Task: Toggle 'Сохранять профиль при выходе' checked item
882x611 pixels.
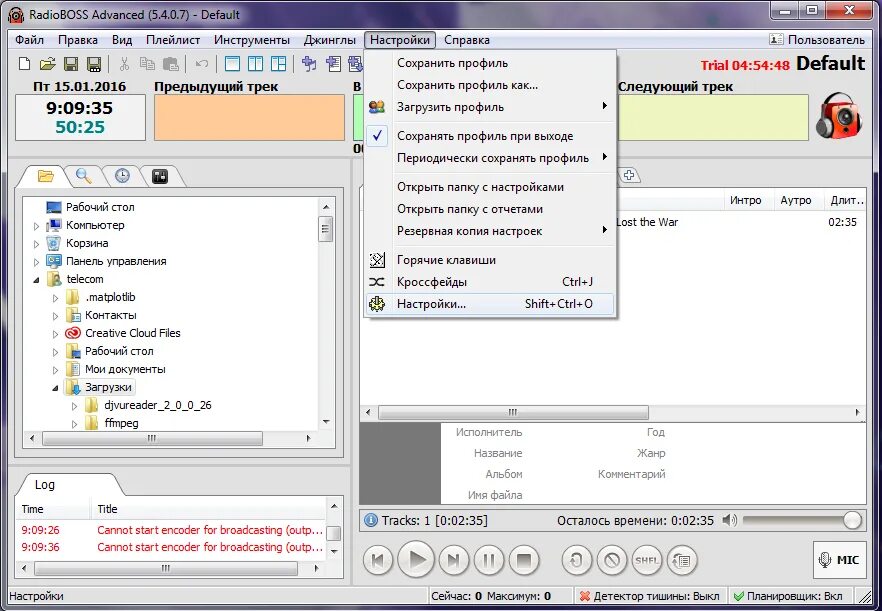Action: [489, 136]
